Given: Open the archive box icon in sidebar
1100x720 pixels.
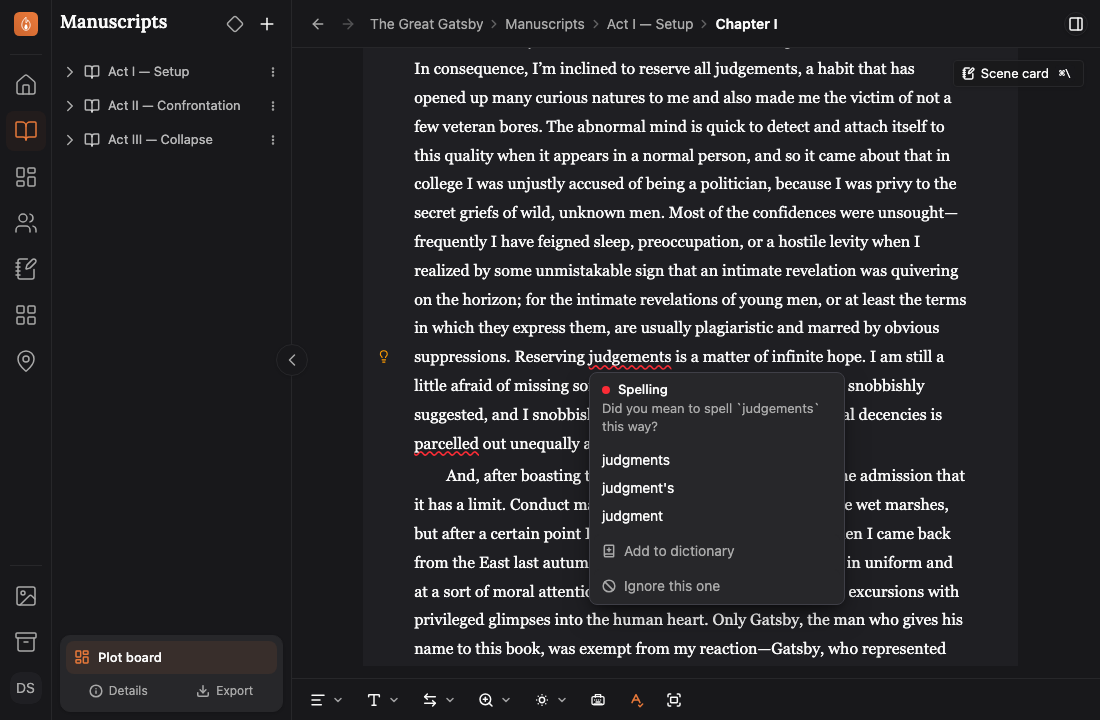Looking at the screenshot, I should [26, 642].
